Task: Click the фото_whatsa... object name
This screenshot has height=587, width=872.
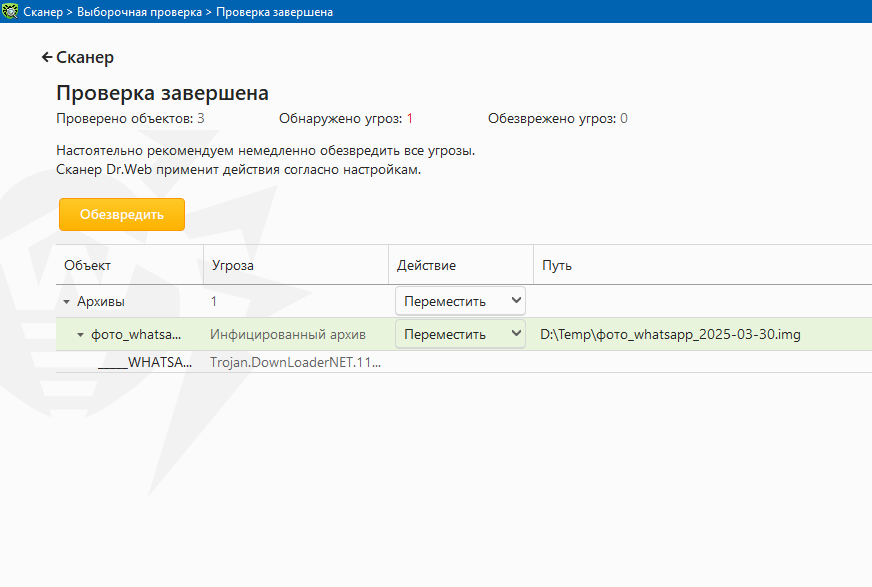Action: click(136, 335)
